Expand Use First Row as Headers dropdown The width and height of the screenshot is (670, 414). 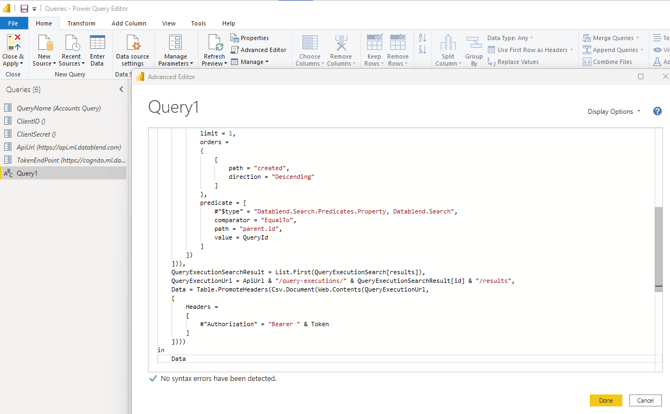click(x=571, y=50)
